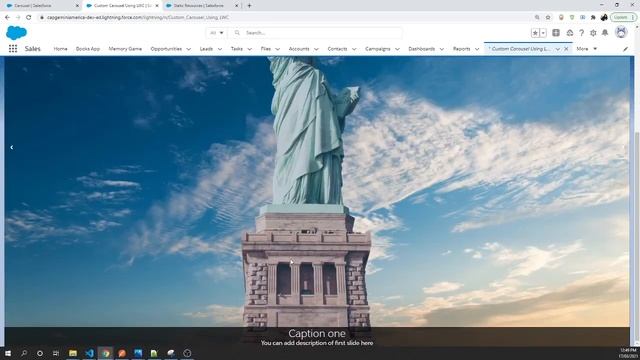Open the Files tab
The image size is (640, 360).
pos(266,49)
